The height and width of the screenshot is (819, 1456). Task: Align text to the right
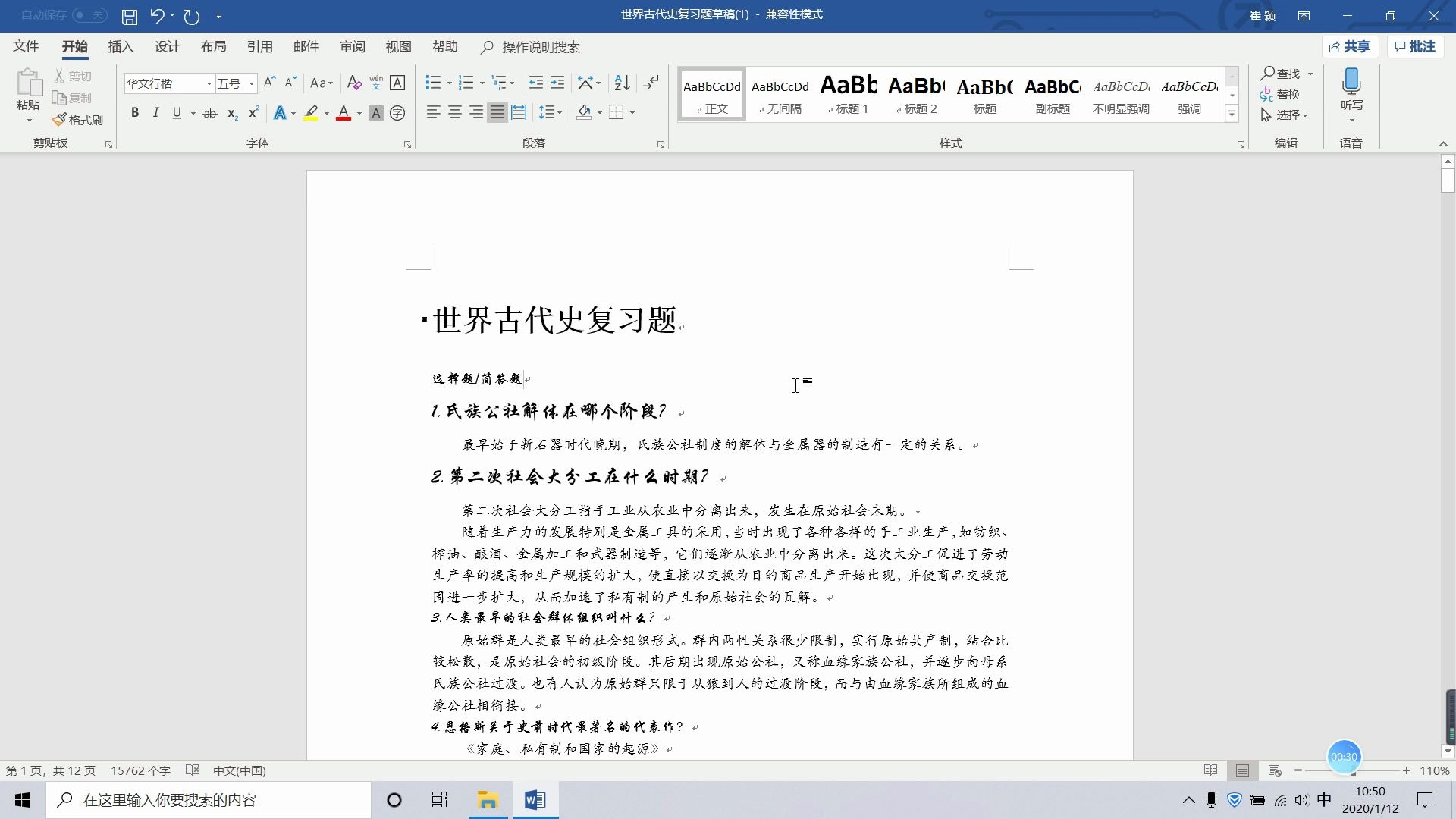coord(476,113)
